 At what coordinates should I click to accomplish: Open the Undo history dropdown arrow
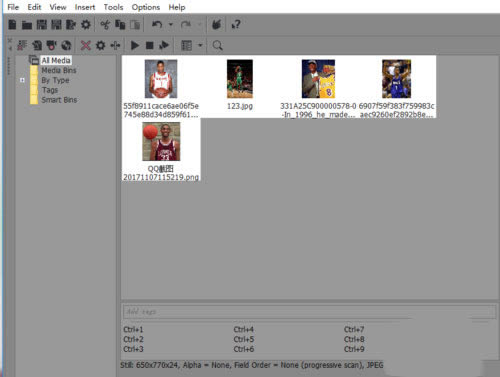pos(171,24)
